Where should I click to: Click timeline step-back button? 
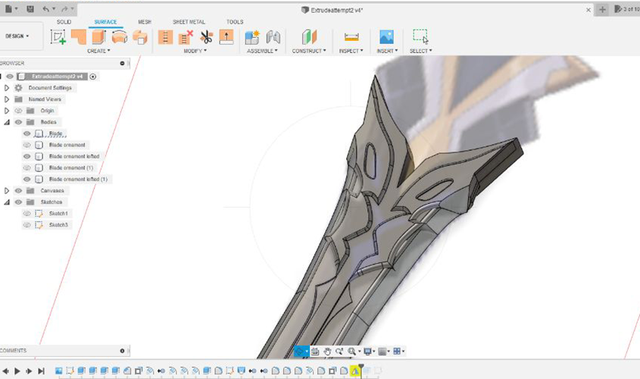6,371
